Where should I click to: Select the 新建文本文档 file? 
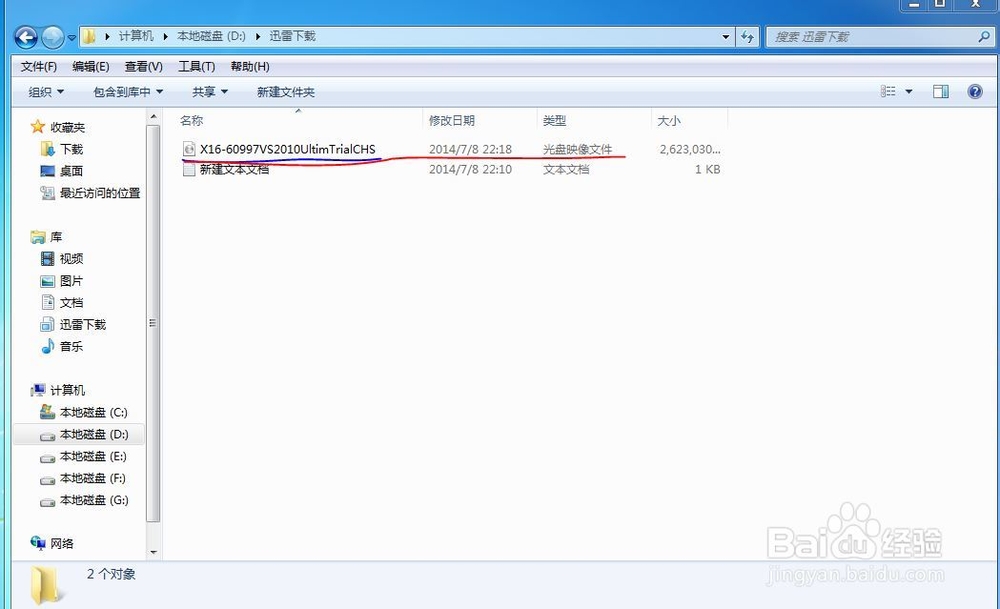pos(234,169)
